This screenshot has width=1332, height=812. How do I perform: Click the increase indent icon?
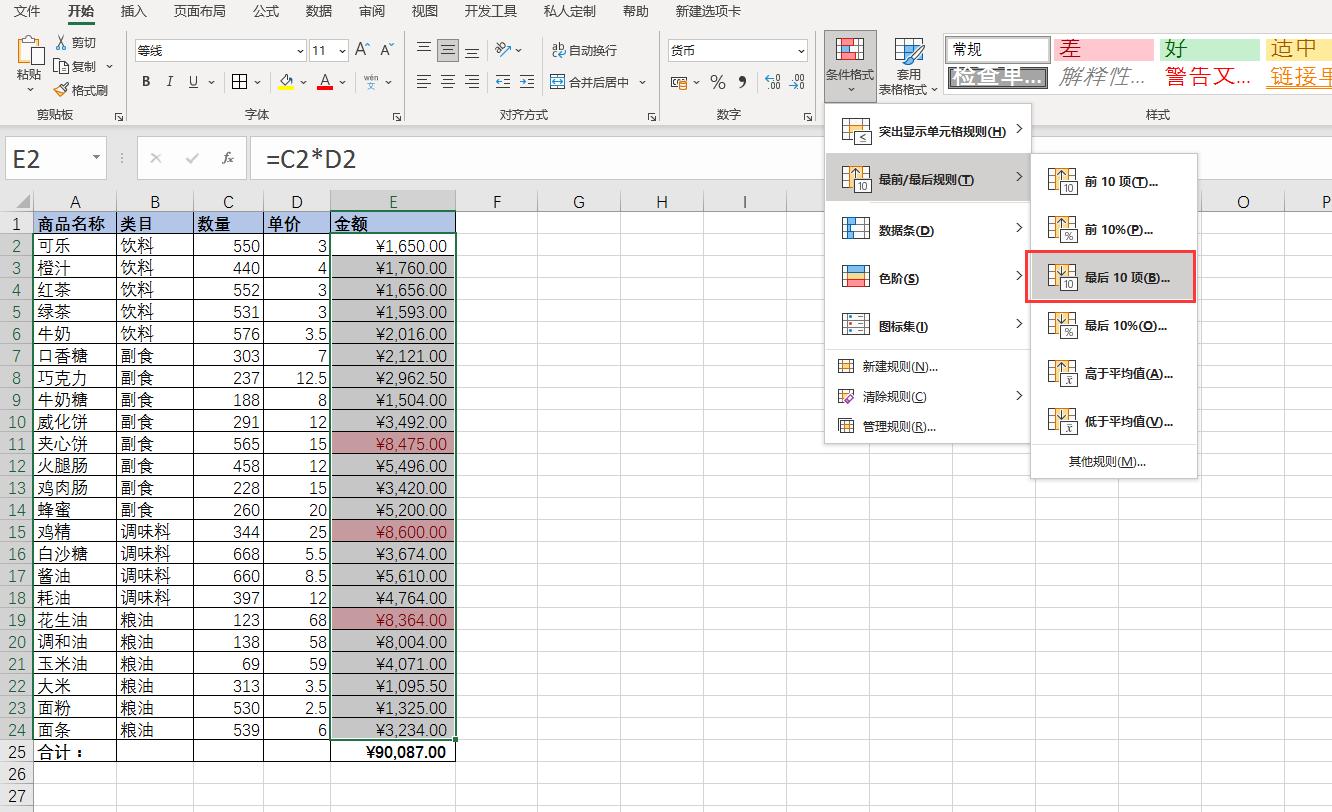pos(526,82)
